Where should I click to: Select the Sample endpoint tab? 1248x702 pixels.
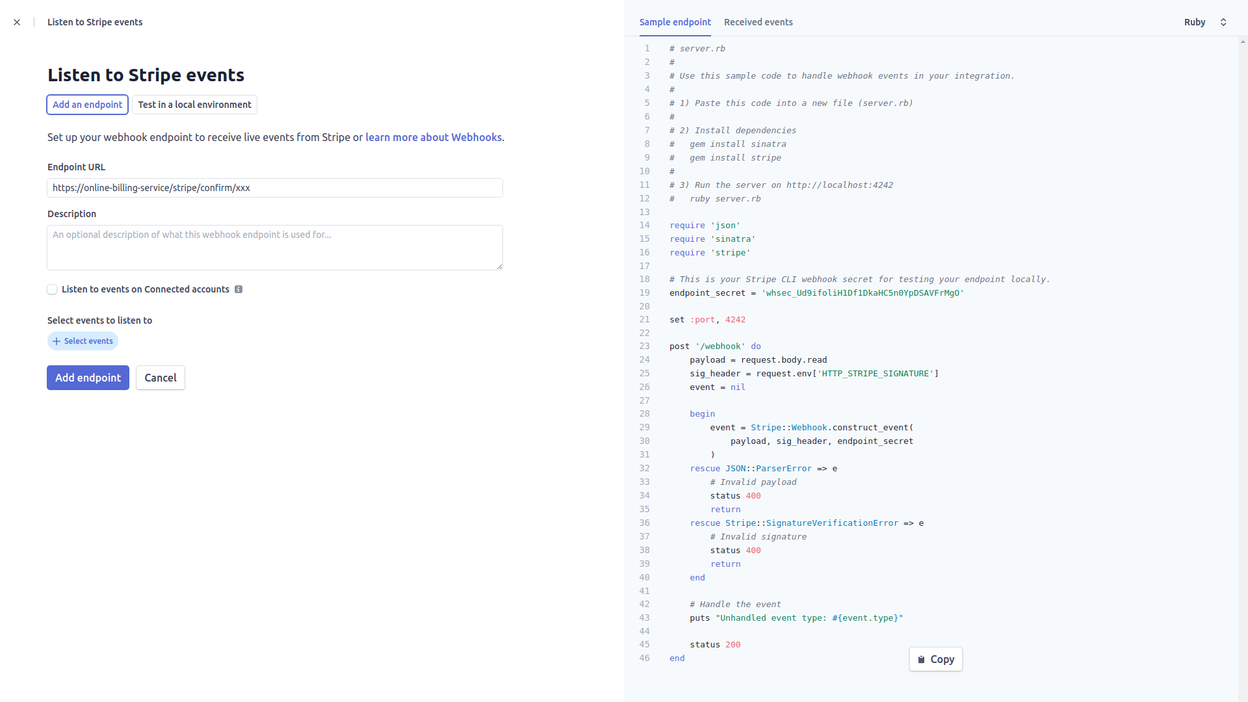(675, 22)
